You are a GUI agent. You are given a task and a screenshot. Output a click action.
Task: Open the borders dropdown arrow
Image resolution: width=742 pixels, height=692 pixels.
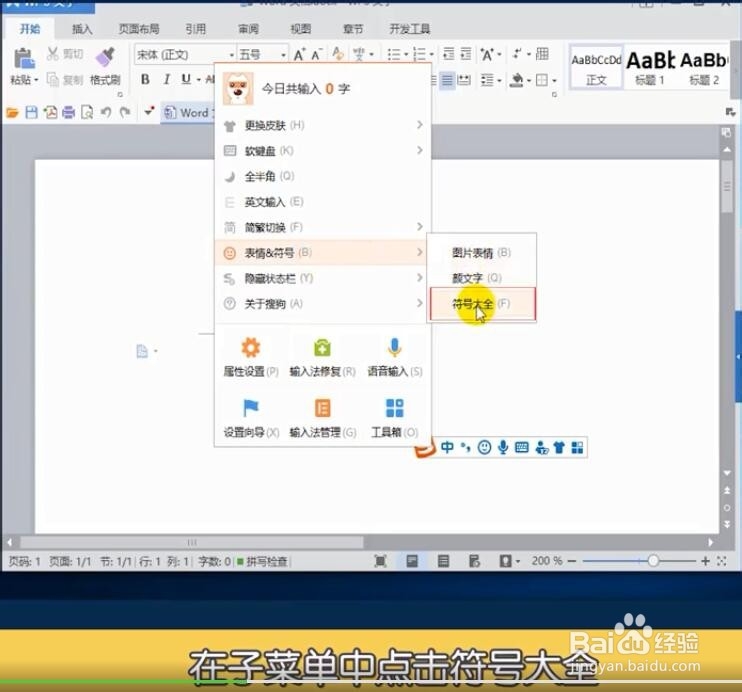point(554,80)
